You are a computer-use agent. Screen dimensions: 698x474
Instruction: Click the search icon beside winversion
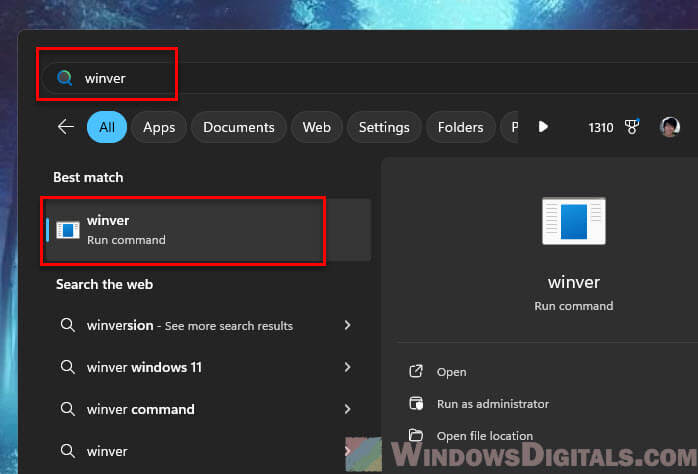68,325
